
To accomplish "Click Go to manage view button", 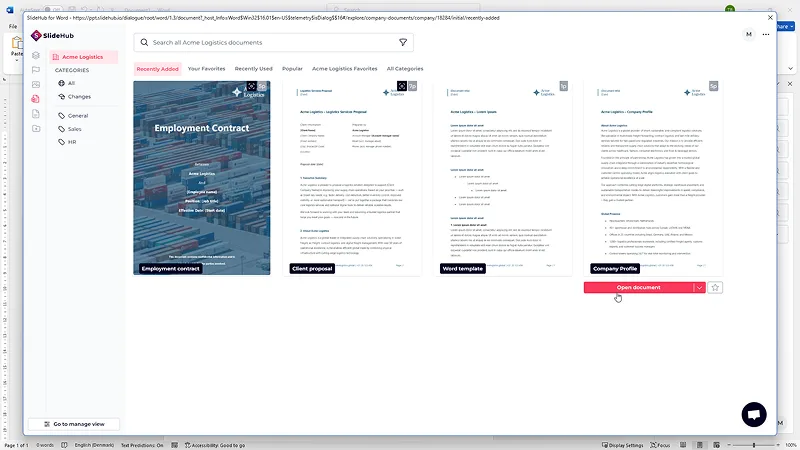I will coord(74,424).
